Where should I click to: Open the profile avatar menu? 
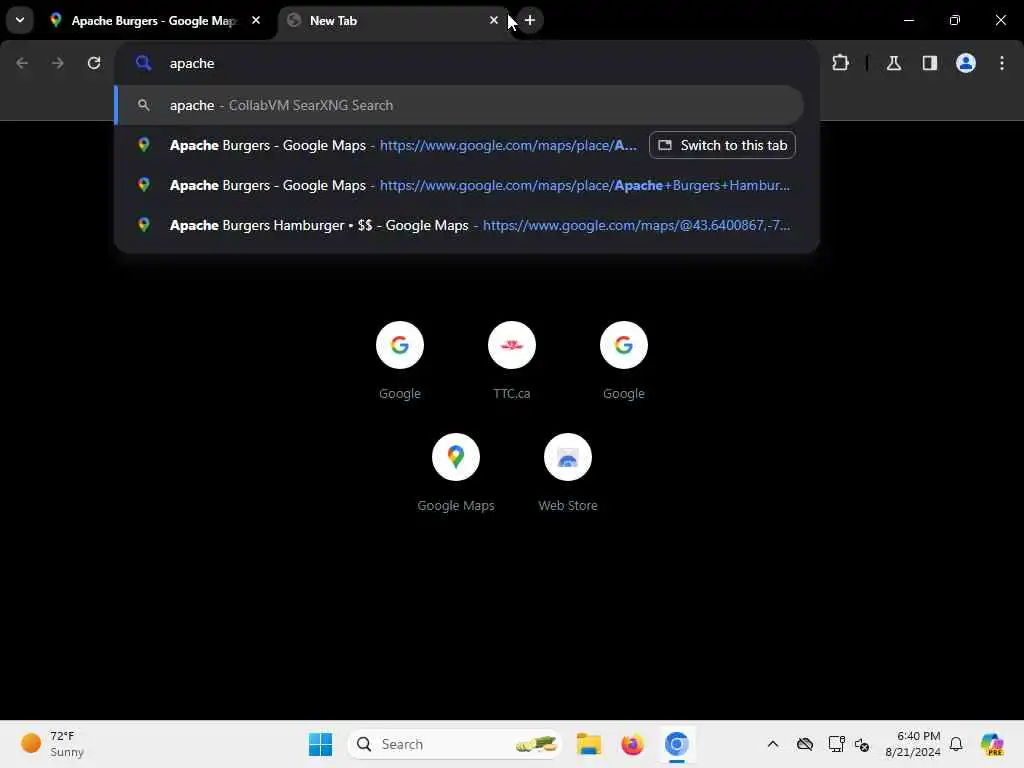tap(966, 63)
